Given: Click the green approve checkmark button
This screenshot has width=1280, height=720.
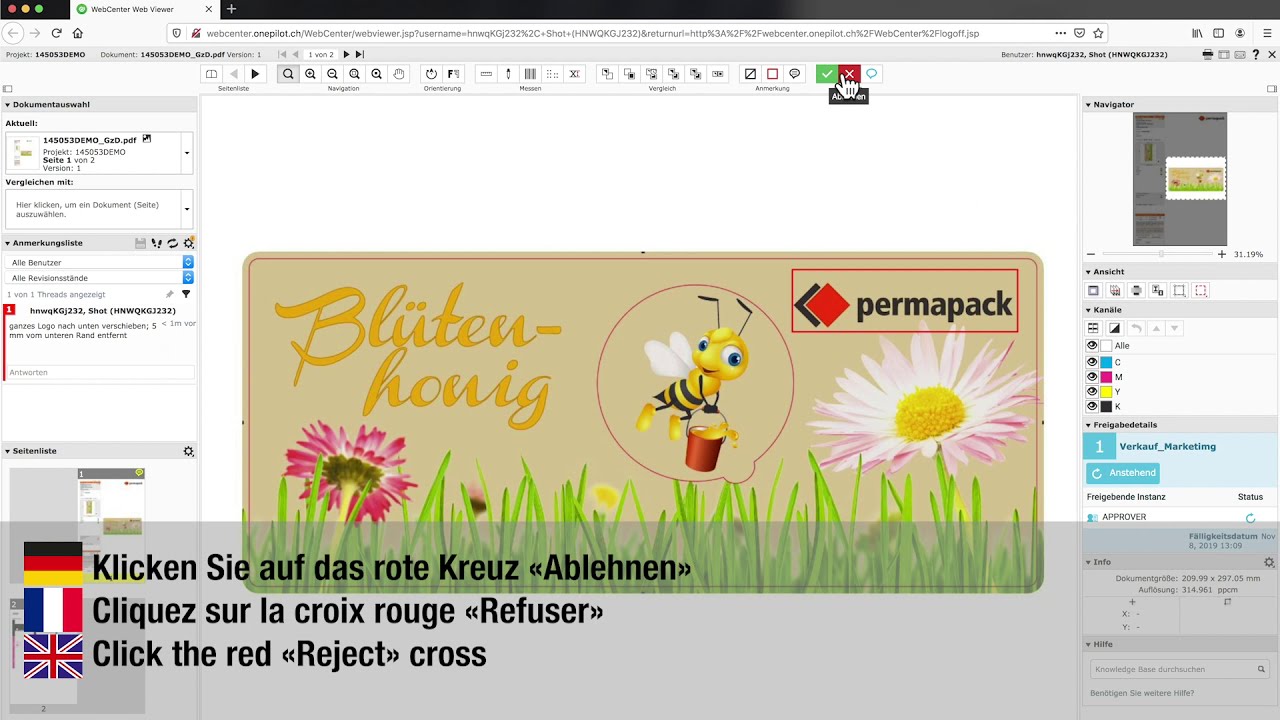Looking at the screenshot, I should click(827, 74).
